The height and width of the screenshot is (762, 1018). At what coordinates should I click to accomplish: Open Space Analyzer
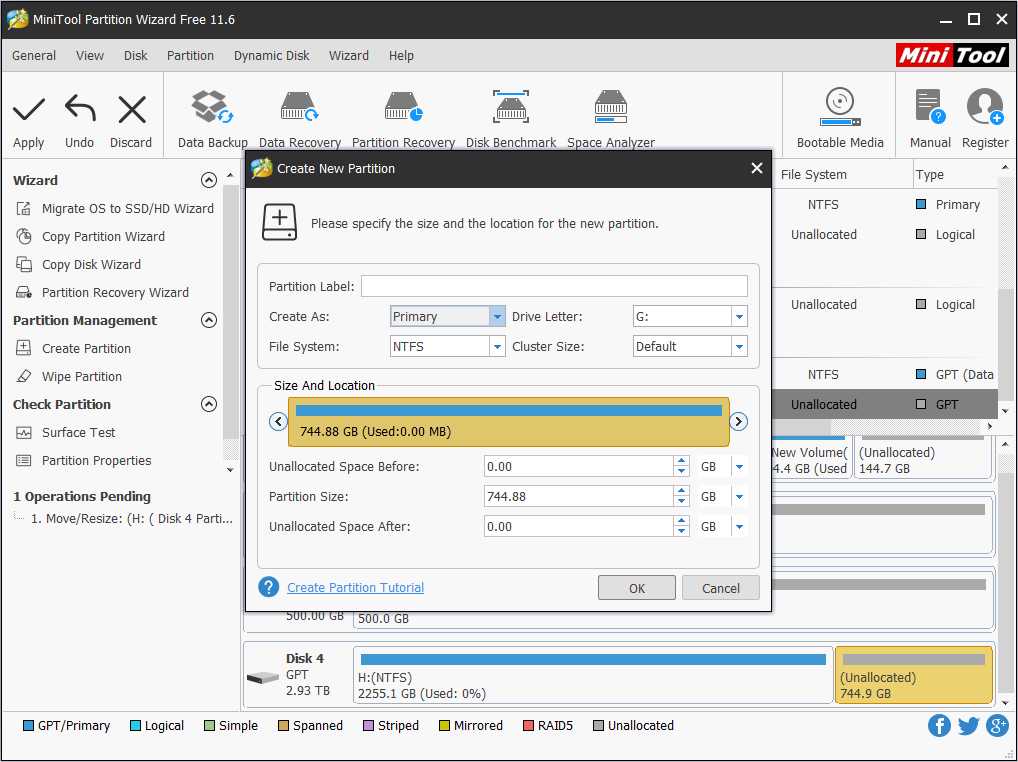click(611, 119)
